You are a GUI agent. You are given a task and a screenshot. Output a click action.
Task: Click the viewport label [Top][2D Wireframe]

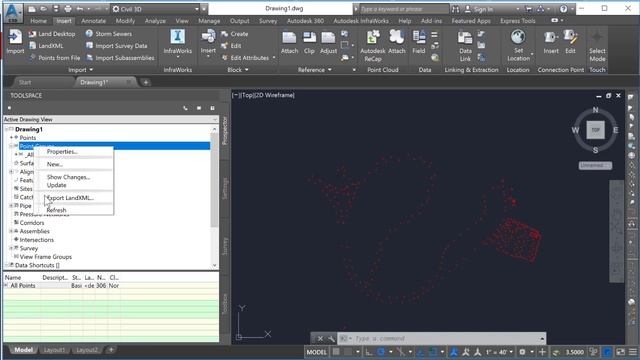[263, 95]
